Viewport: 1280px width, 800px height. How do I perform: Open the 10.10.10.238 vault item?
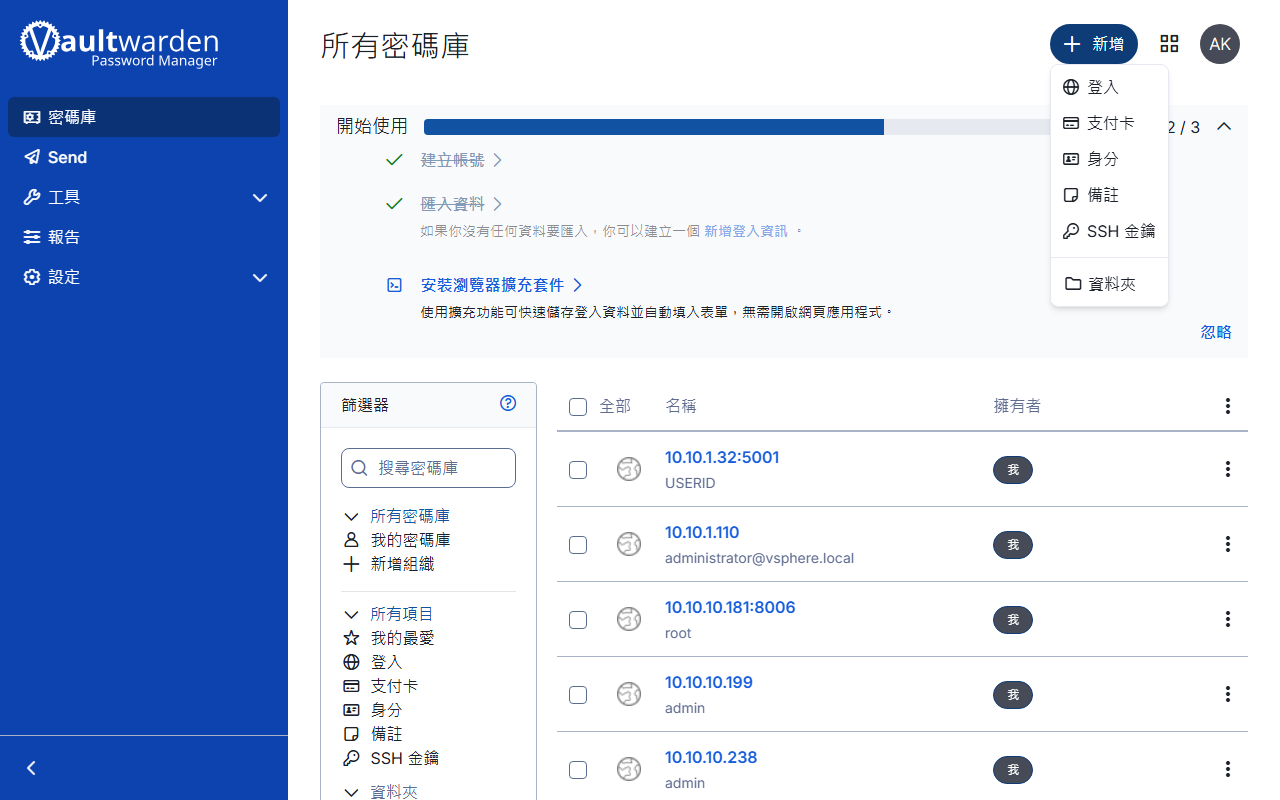[711, 757]
